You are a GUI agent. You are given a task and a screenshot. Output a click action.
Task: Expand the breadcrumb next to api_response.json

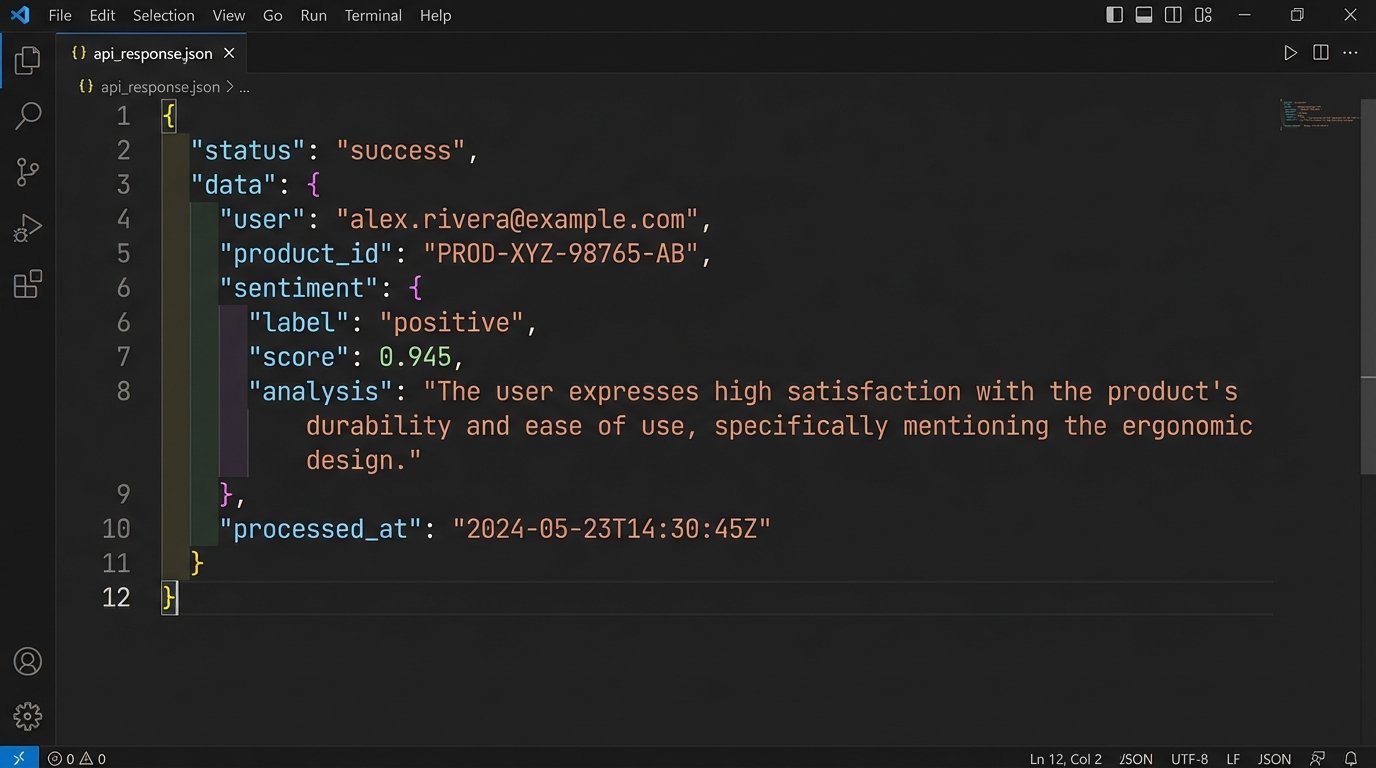(x=243, y=86)
